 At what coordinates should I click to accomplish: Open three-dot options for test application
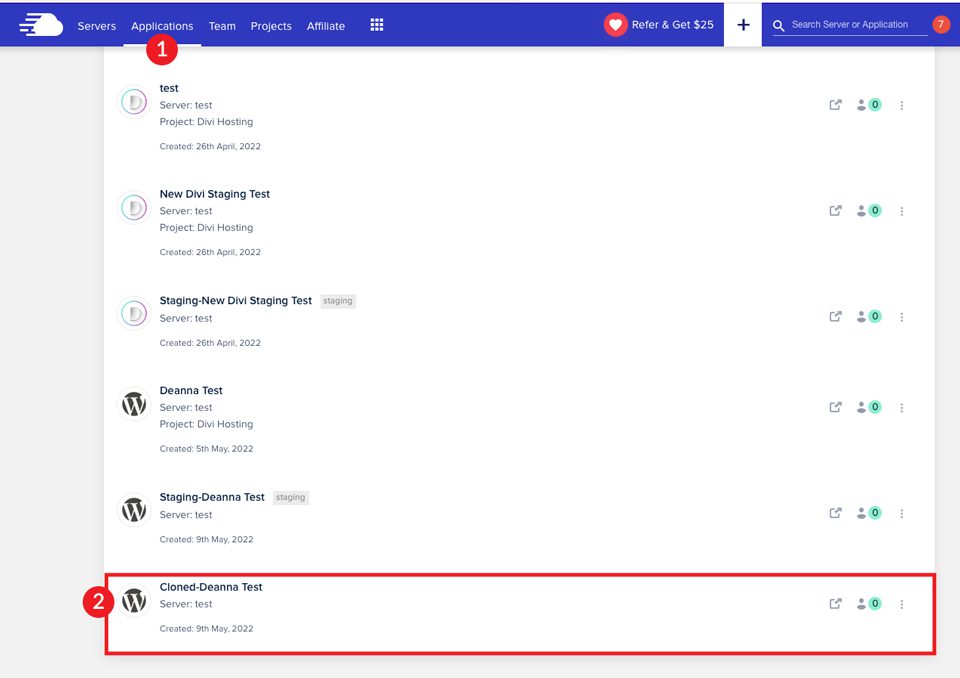coord(901,105)
